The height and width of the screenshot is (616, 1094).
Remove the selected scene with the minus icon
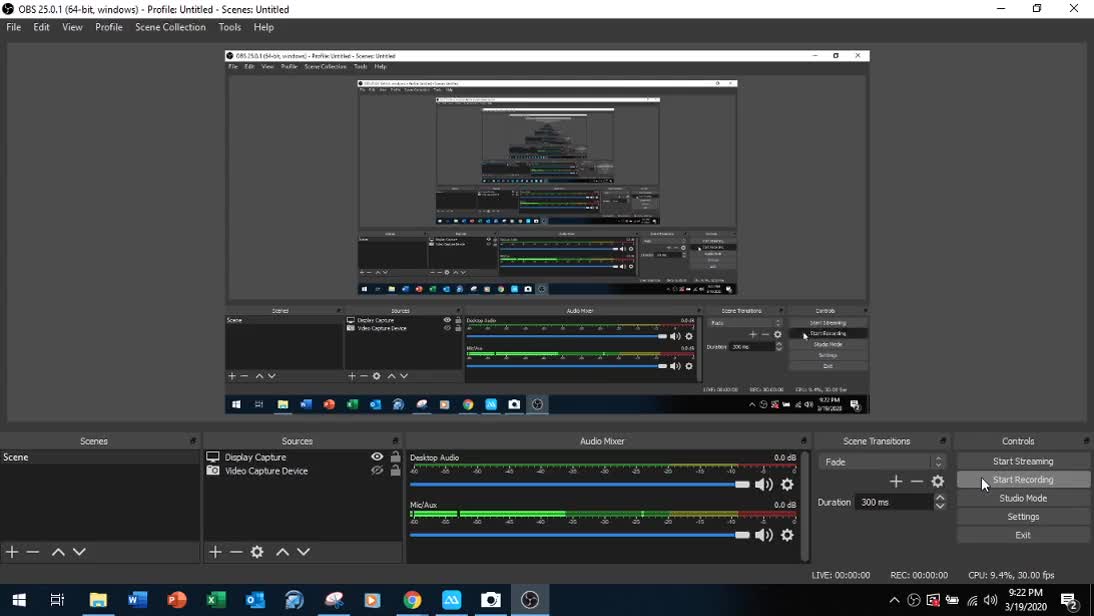tap(33, 552)
